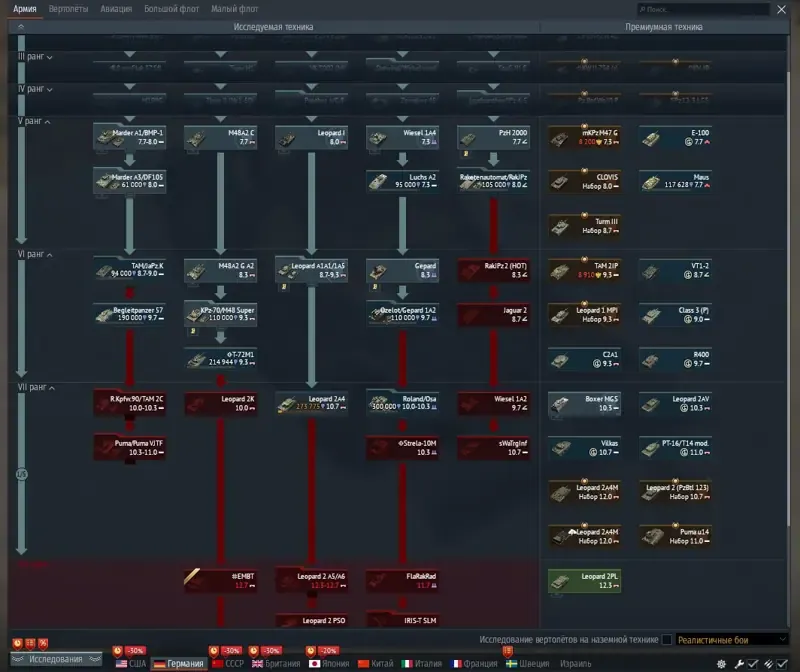The image size is (800, 672).
Task: Switch to the Вертолёты tab
Action: (x=68, y=9)
